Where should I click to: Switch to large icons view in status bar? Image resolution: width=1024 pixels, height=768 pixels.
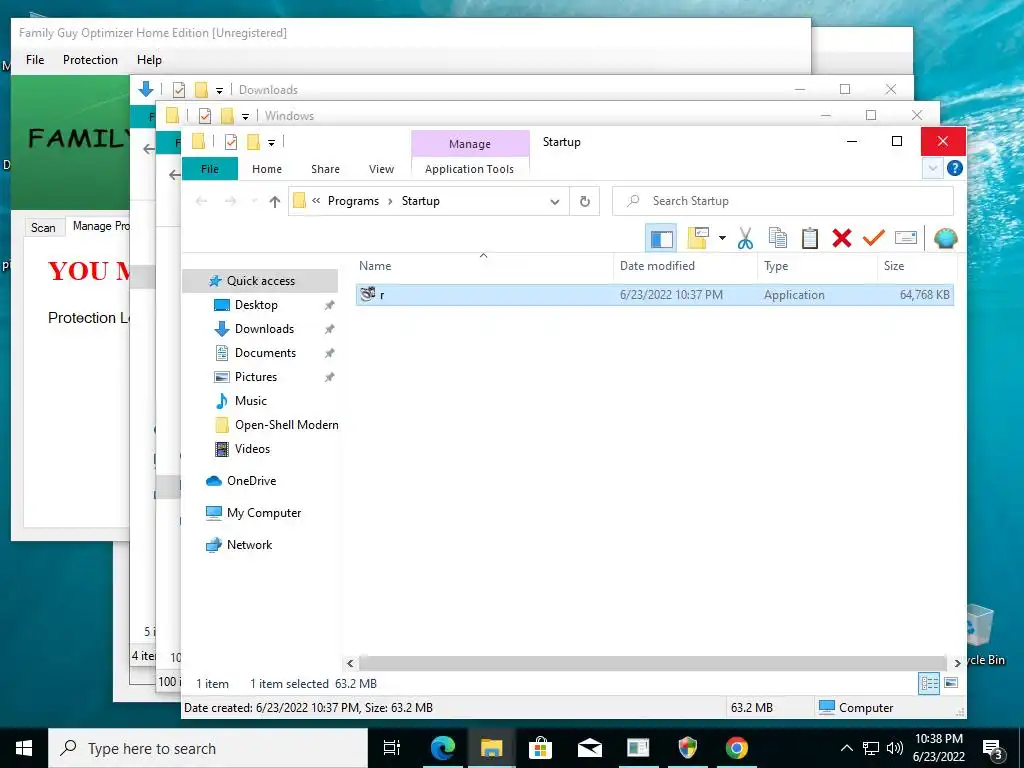(x=951, y=683)
